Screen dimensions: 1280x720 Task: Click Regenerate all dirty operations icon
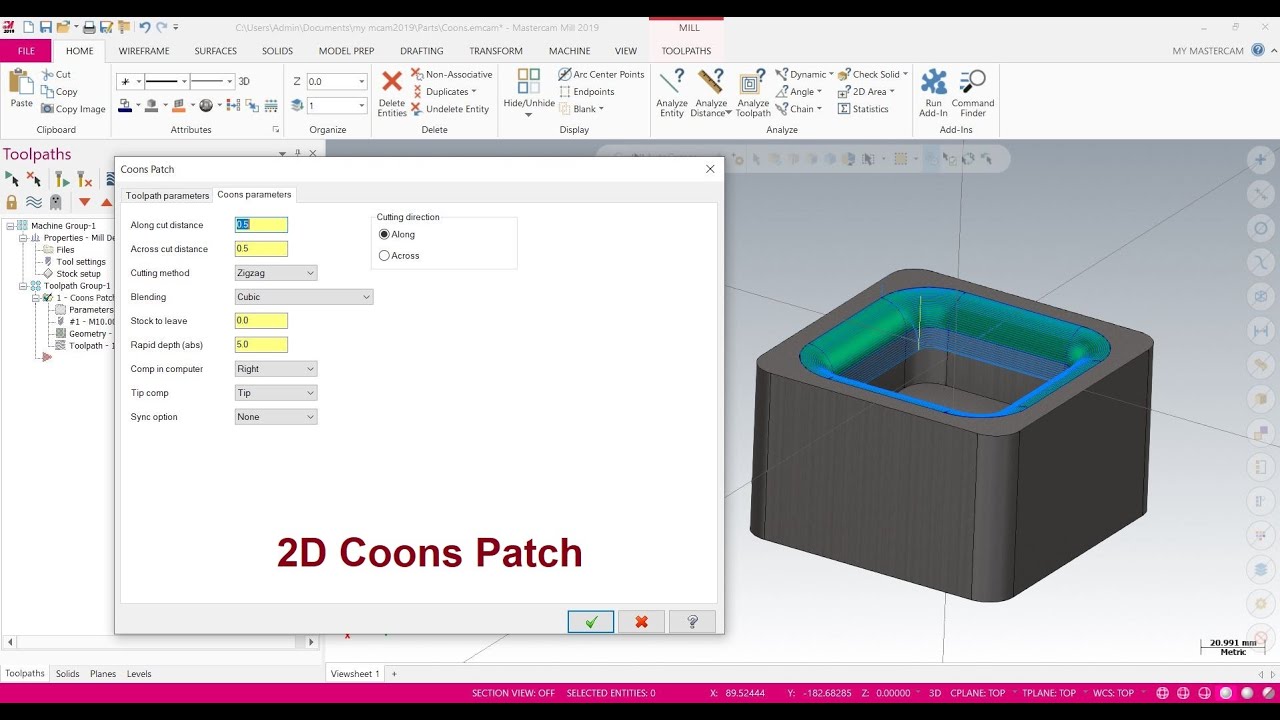click(85, 179)
